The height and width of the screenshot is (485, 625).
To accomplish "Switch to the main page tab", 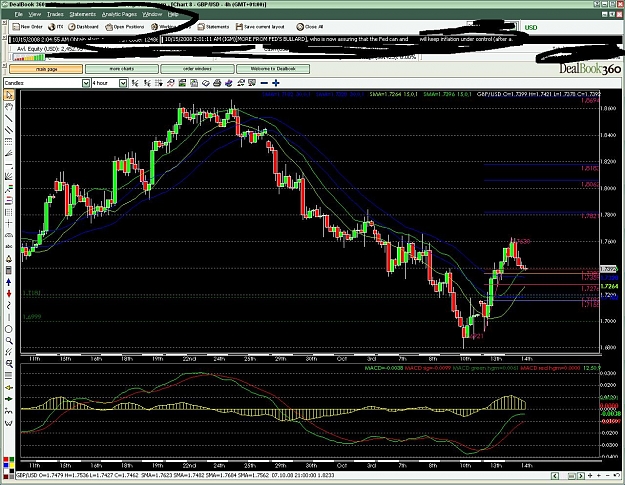I will pos(46,69).
